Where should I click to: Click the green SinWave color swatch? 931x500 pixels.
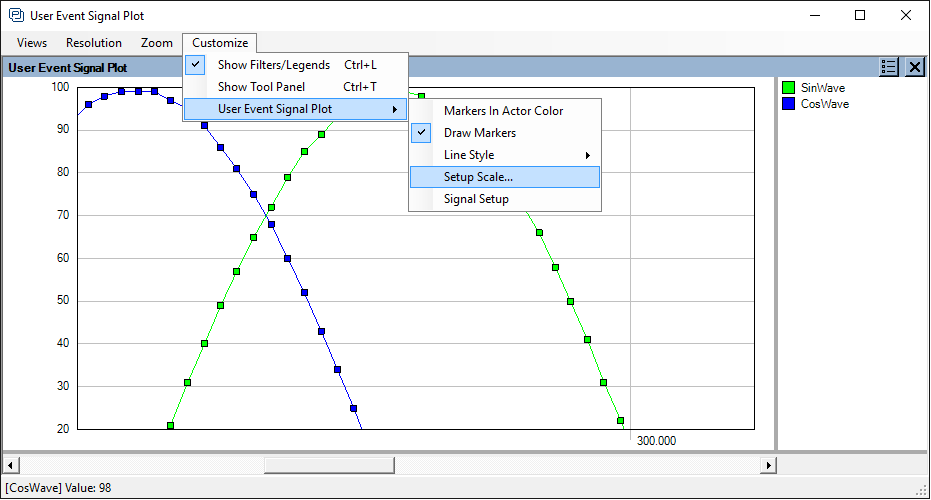[788, 88]
